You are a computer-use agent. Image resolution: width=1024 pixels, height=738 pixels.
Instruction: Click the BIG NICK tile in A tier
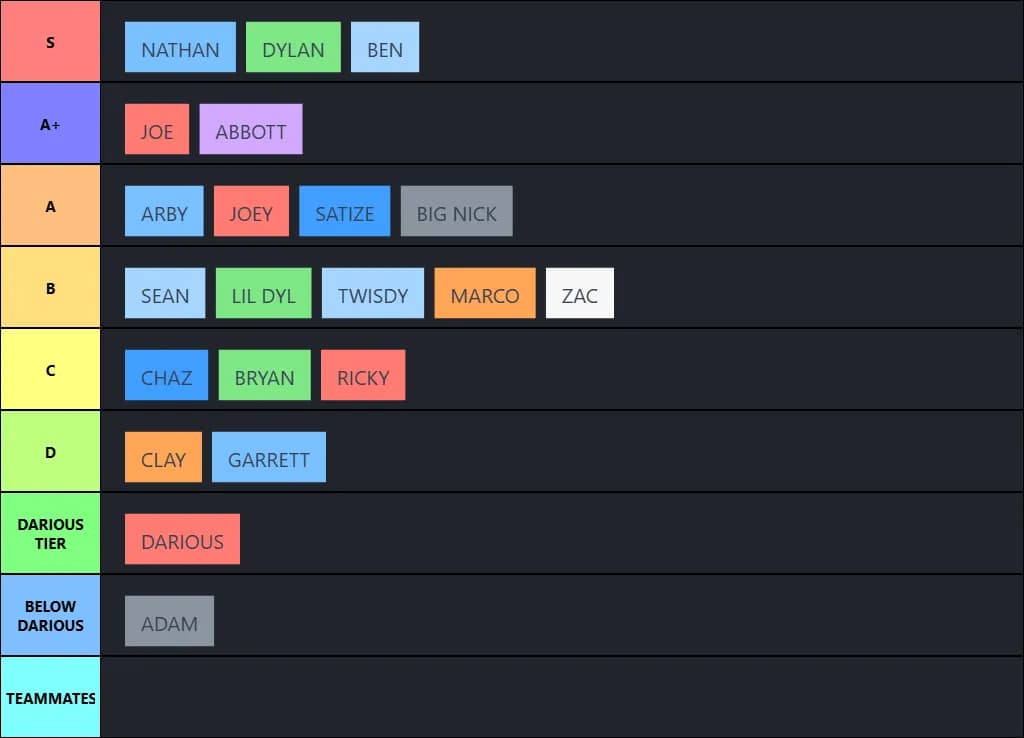coord(456,211)
